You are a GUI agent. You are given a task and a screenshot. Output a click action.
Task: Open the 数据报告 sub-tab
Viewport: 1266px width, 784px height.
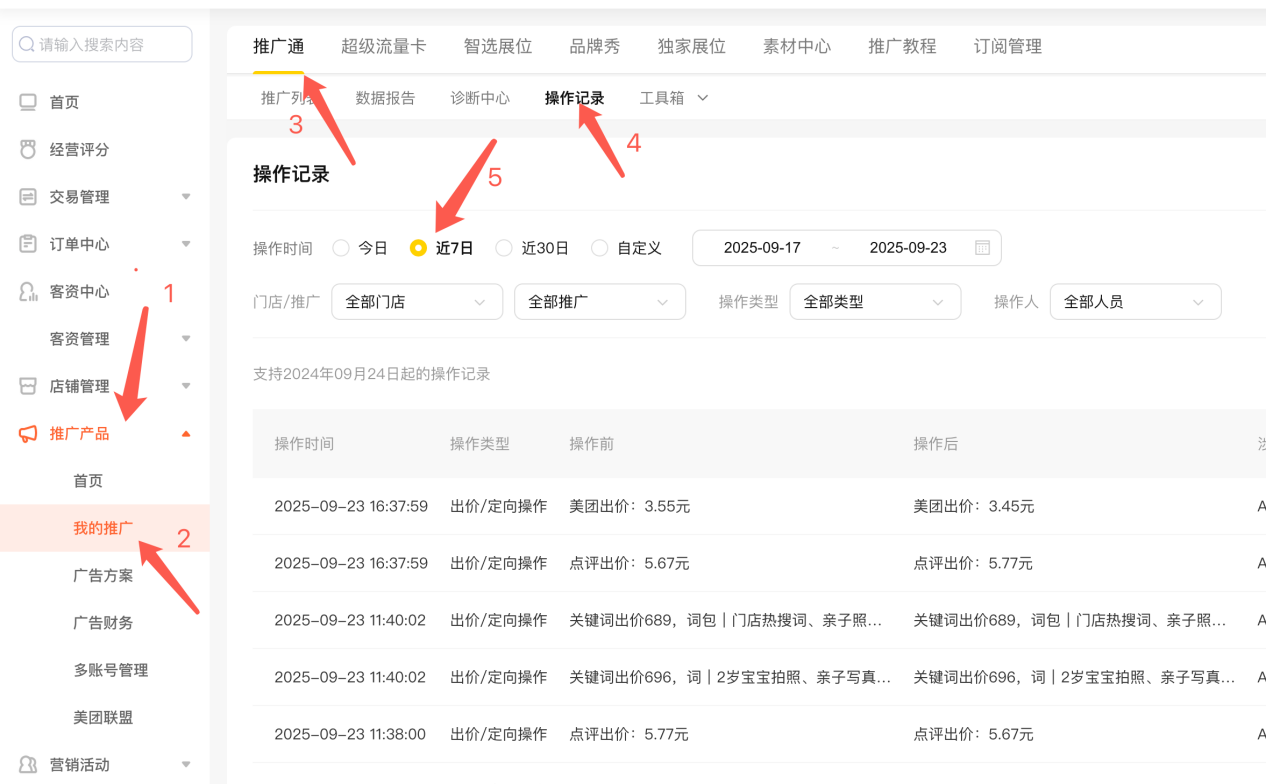pos(385,98)
